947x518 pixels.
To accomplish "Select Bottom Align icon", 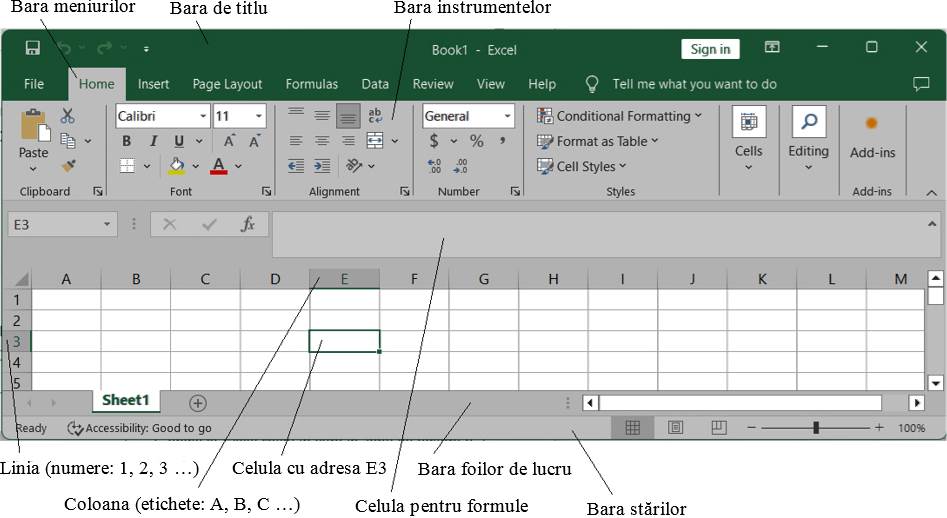I will click(x=348, y=116).
